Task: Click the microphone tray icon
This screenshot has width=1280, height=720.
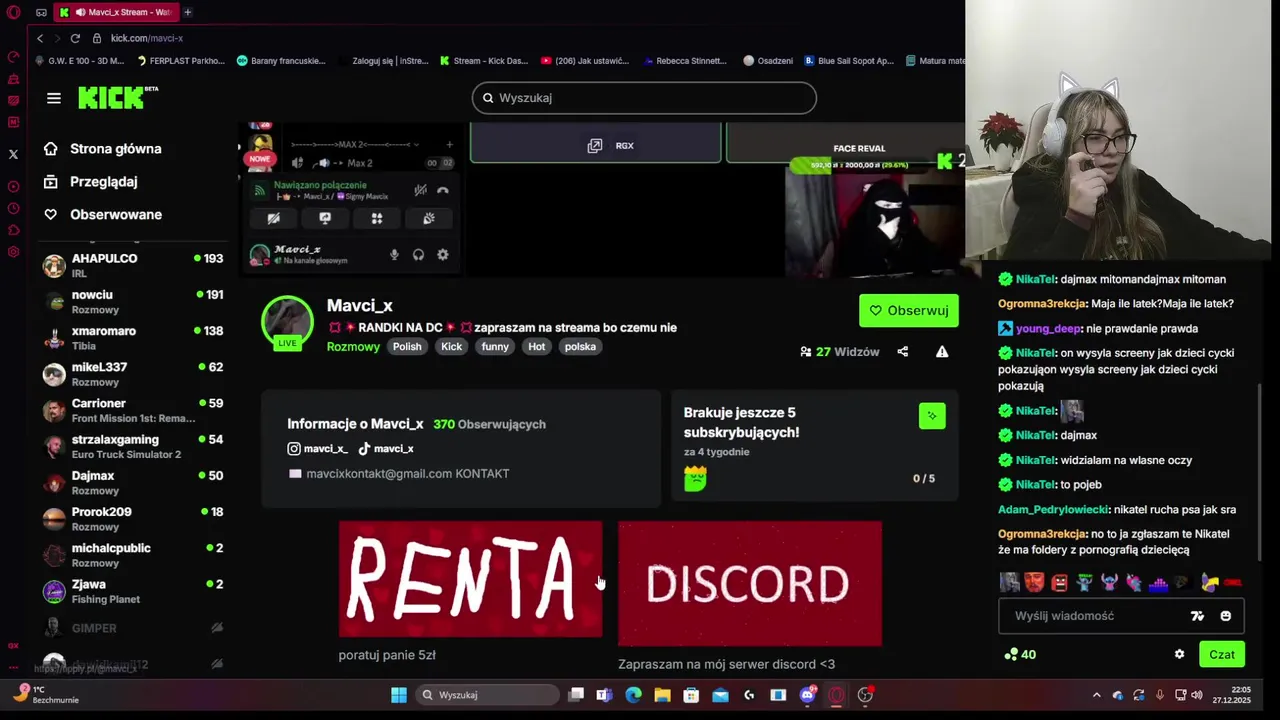Action: click(x=1160, y=695)
